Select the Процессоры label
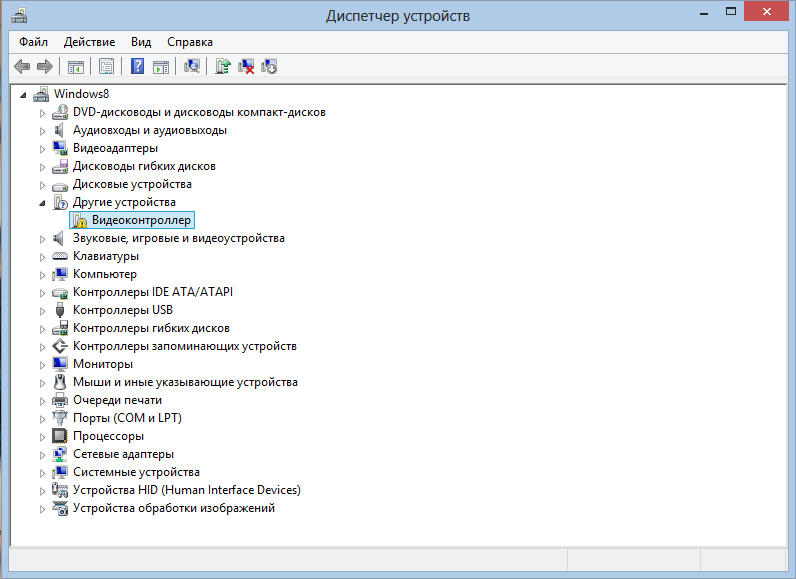The width and height of the screenshot is (796, 579). pos(108,436)
